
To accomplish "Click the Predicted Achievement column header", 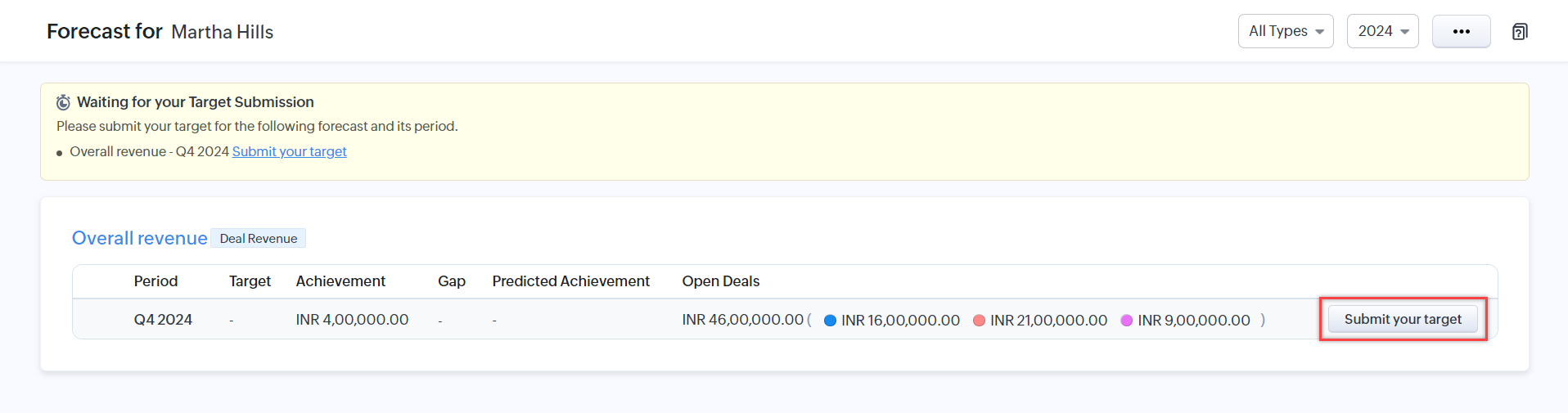I will click(570, 281).
